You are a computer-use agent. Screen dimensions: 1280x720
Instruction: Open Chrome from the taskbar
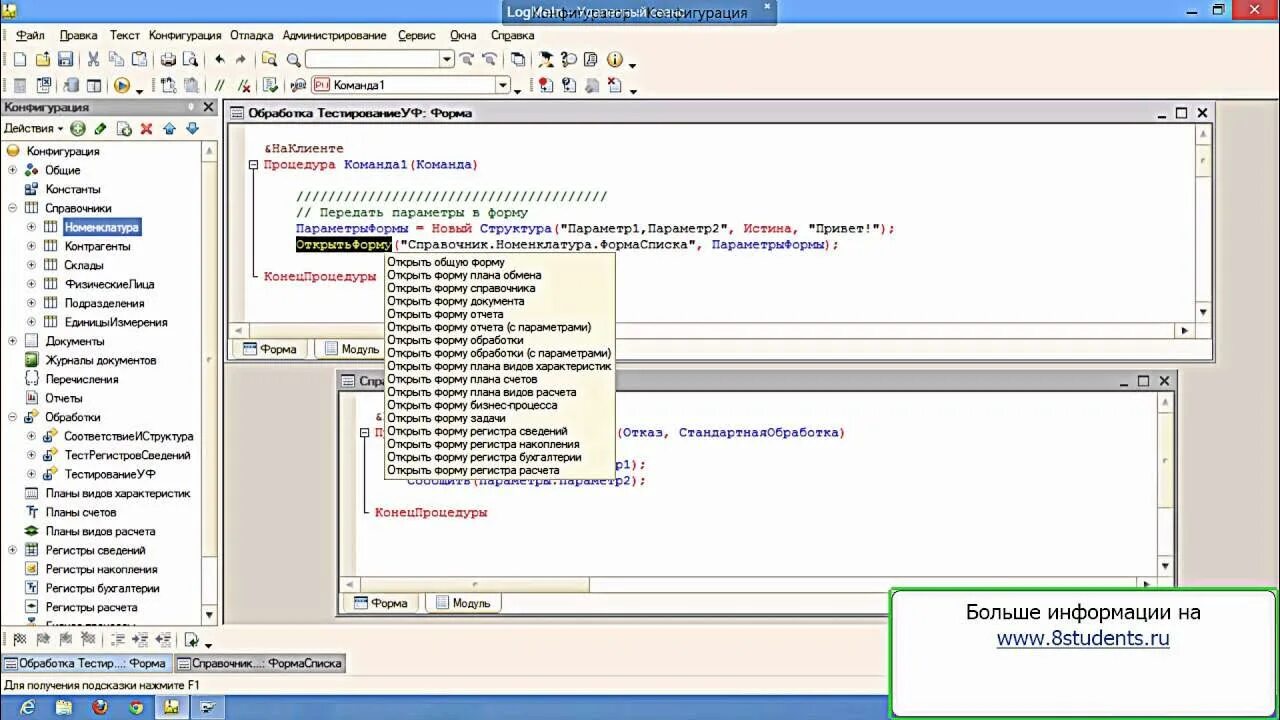click(136, 708)
